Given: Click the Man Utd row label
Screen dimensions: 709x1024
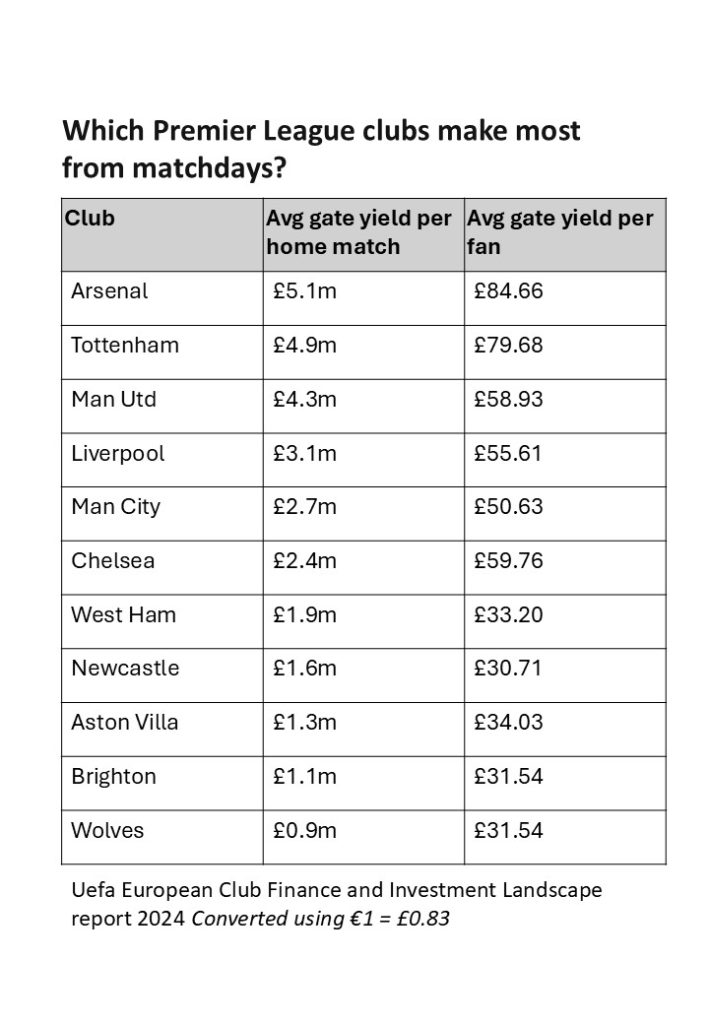Looking at the screenshot, I should [x=113, y=400].
